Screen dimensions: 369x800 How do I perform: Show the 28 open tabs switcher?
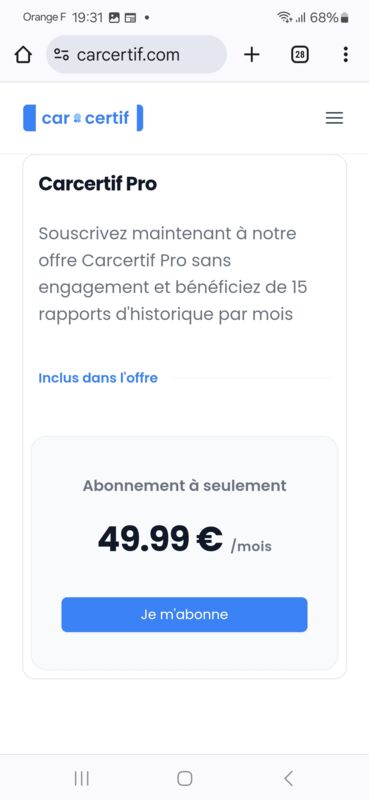point(300,55)
